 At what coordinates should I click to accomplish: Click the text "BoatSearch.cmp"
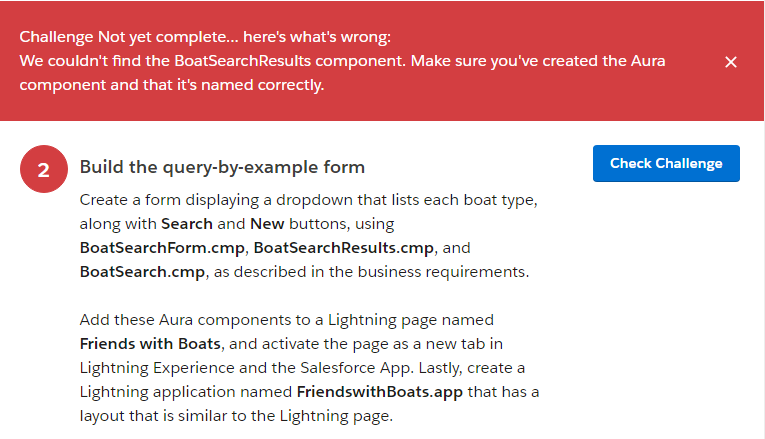(x=142, y=272)
